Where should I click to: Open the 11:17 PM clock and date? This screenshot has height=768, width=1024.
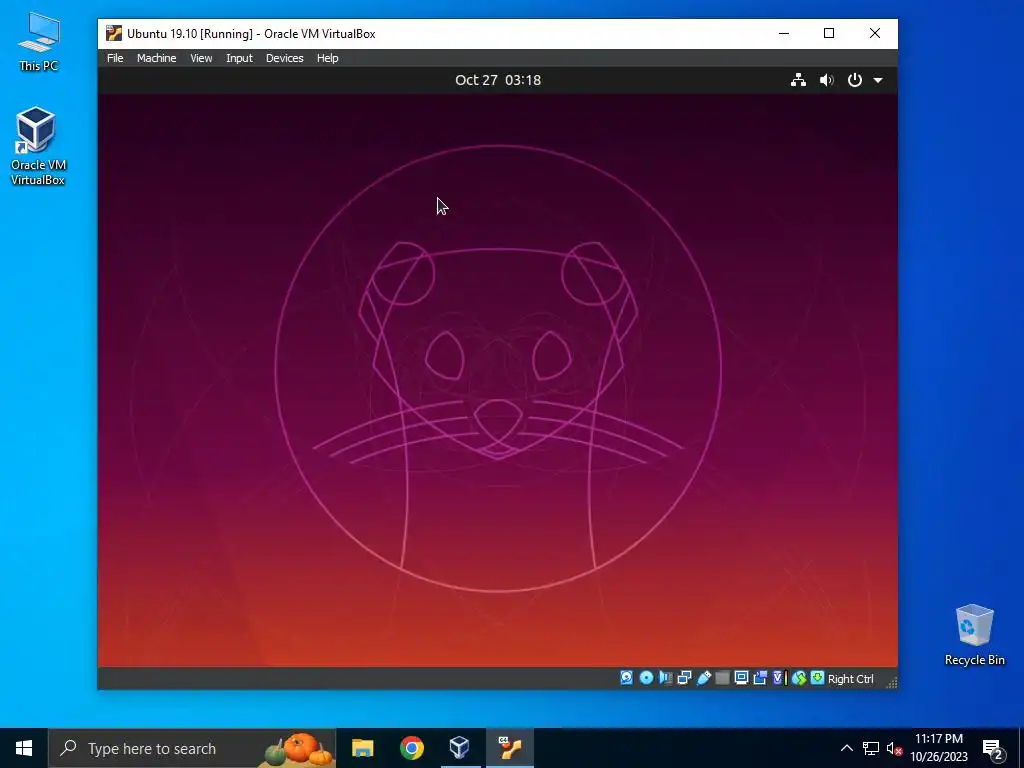click(x=938, y=748)
